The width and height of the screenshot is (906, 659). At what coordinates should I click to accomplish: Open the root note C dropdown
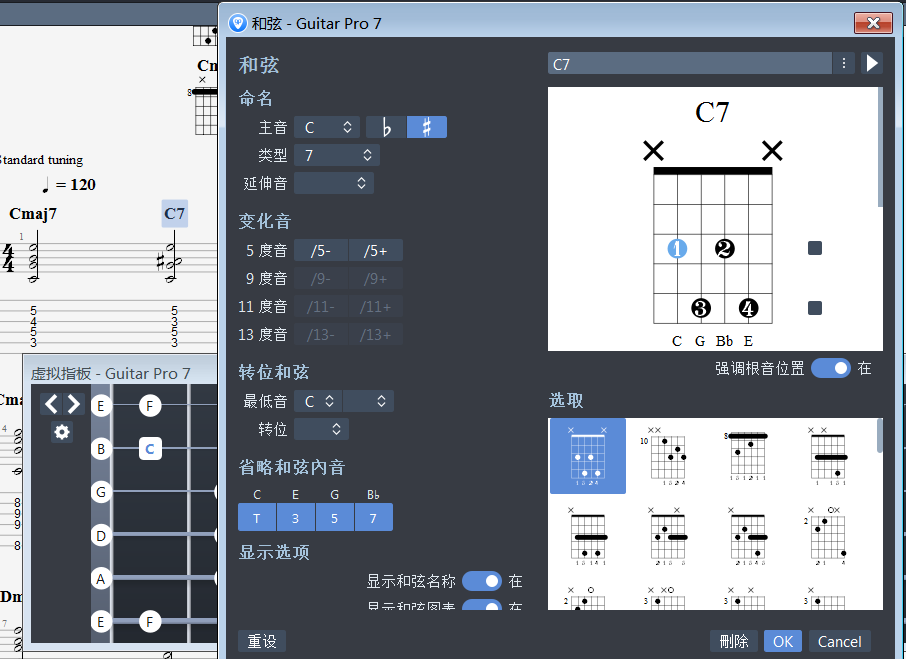[x=327, y=127]
